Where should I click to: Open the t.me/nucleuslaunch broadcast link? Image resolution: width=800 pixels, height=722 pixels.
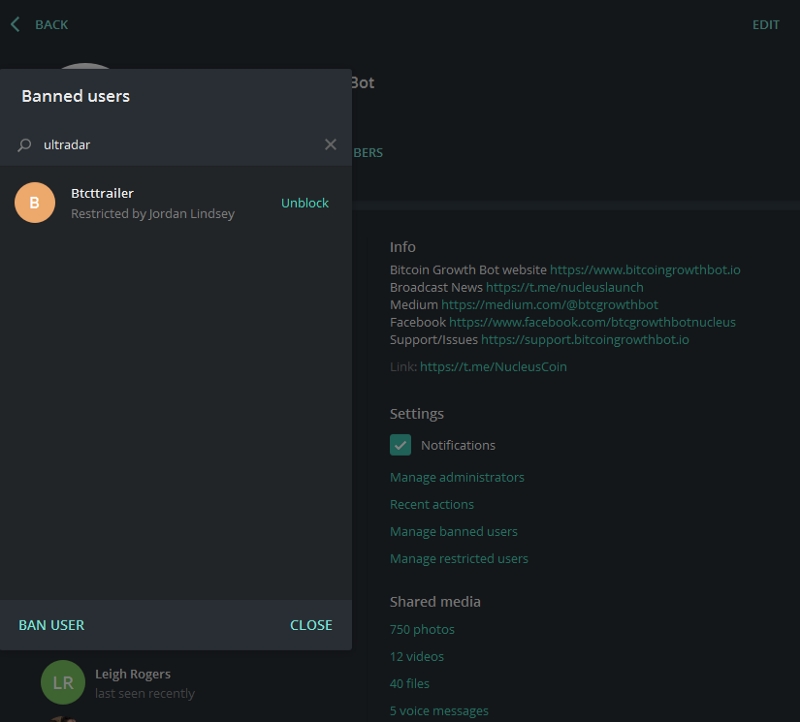pos(564,287)
